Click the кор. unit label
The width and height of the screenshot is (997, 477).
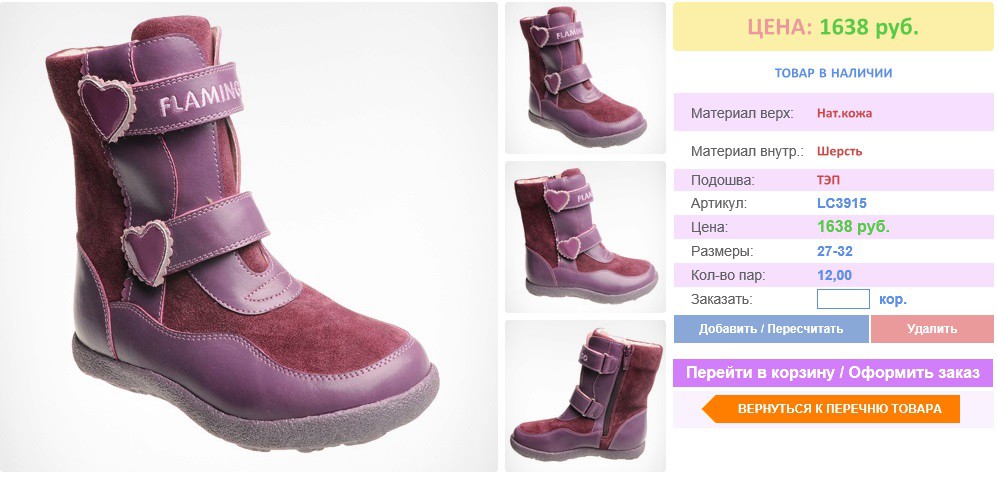click(893, 299)
